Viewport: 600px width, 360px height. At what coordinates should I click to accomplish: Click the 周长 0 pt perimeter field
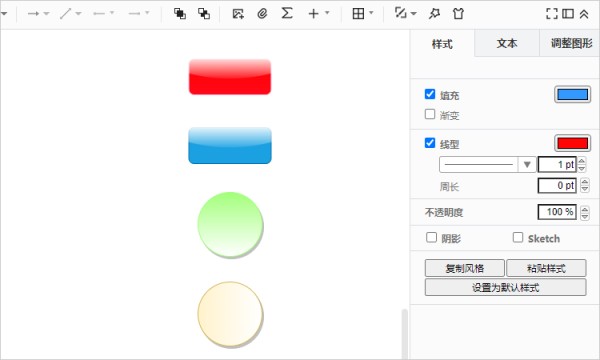pyautogui.click(x=557, y=186)
